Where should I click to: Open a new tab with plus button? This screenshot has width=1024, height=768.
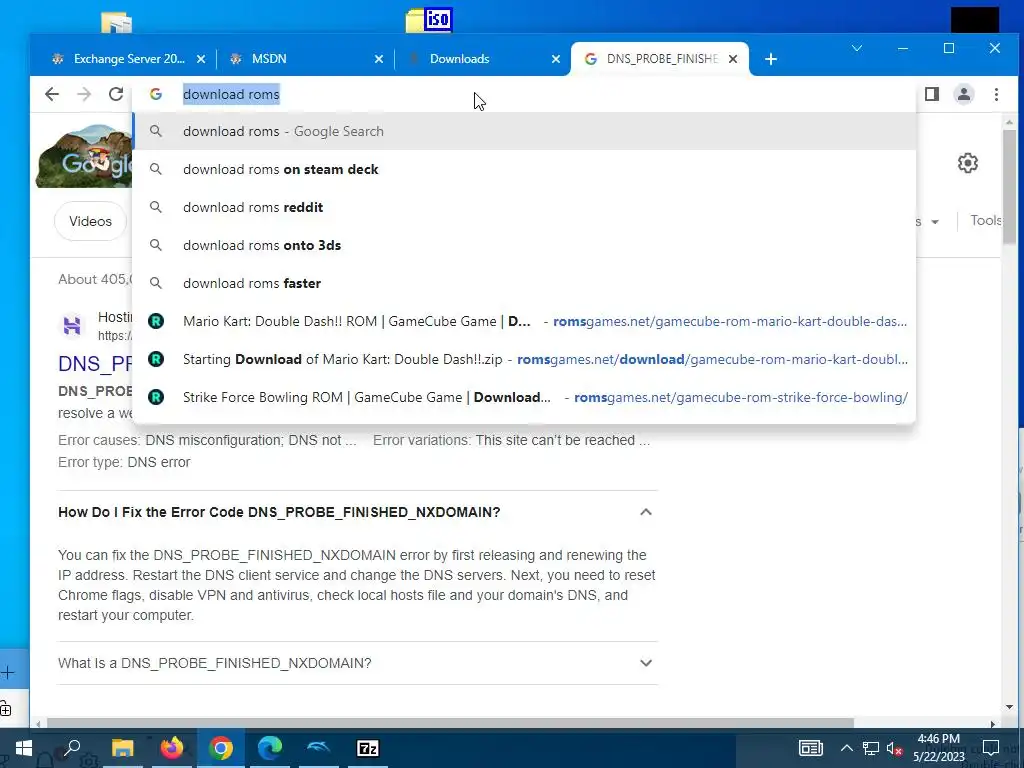pyautogui.click(x=771, y=59)
